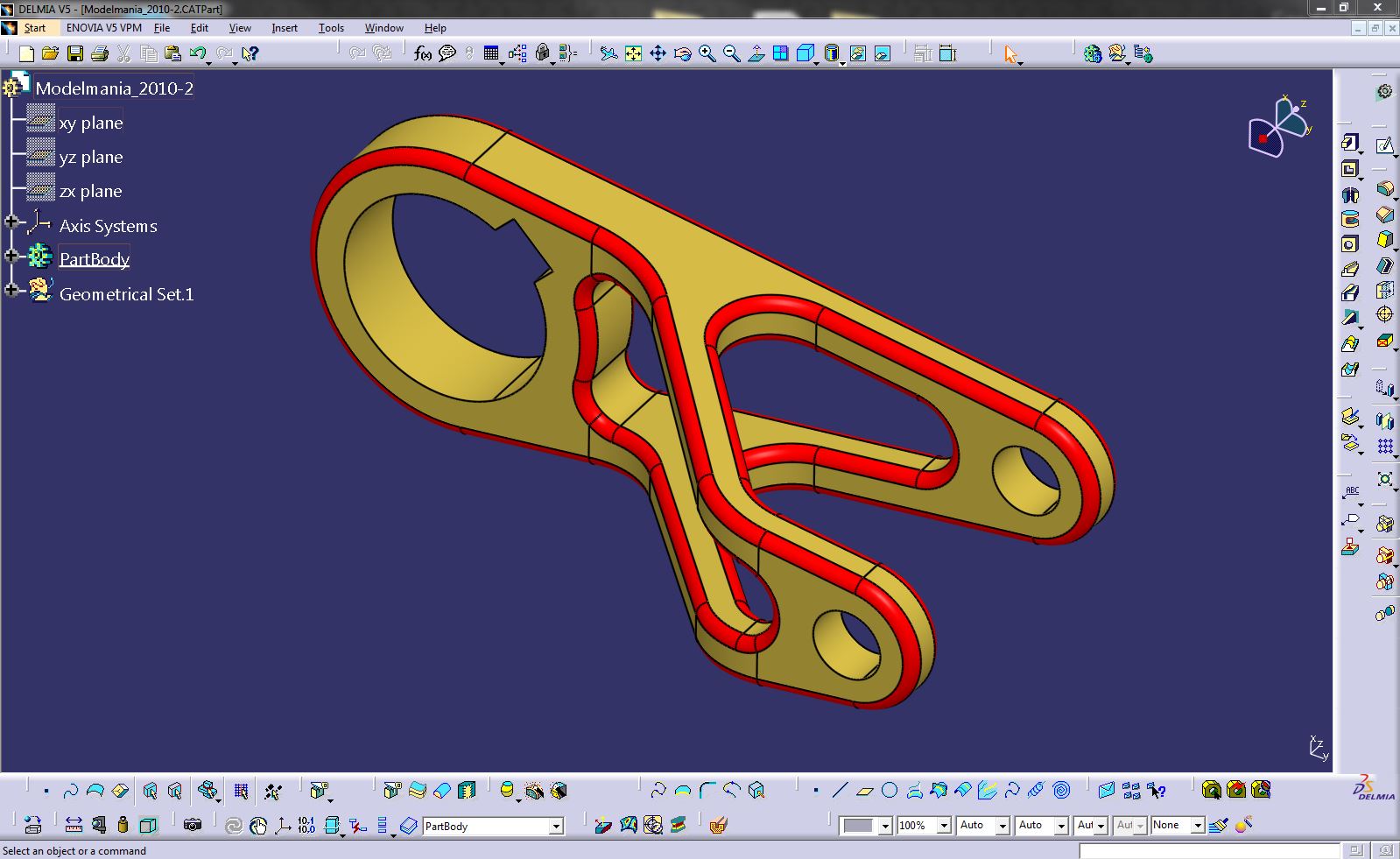
Task: Click the Cut scissors icon
Action: pyautogui.click(x=124, y=53)
